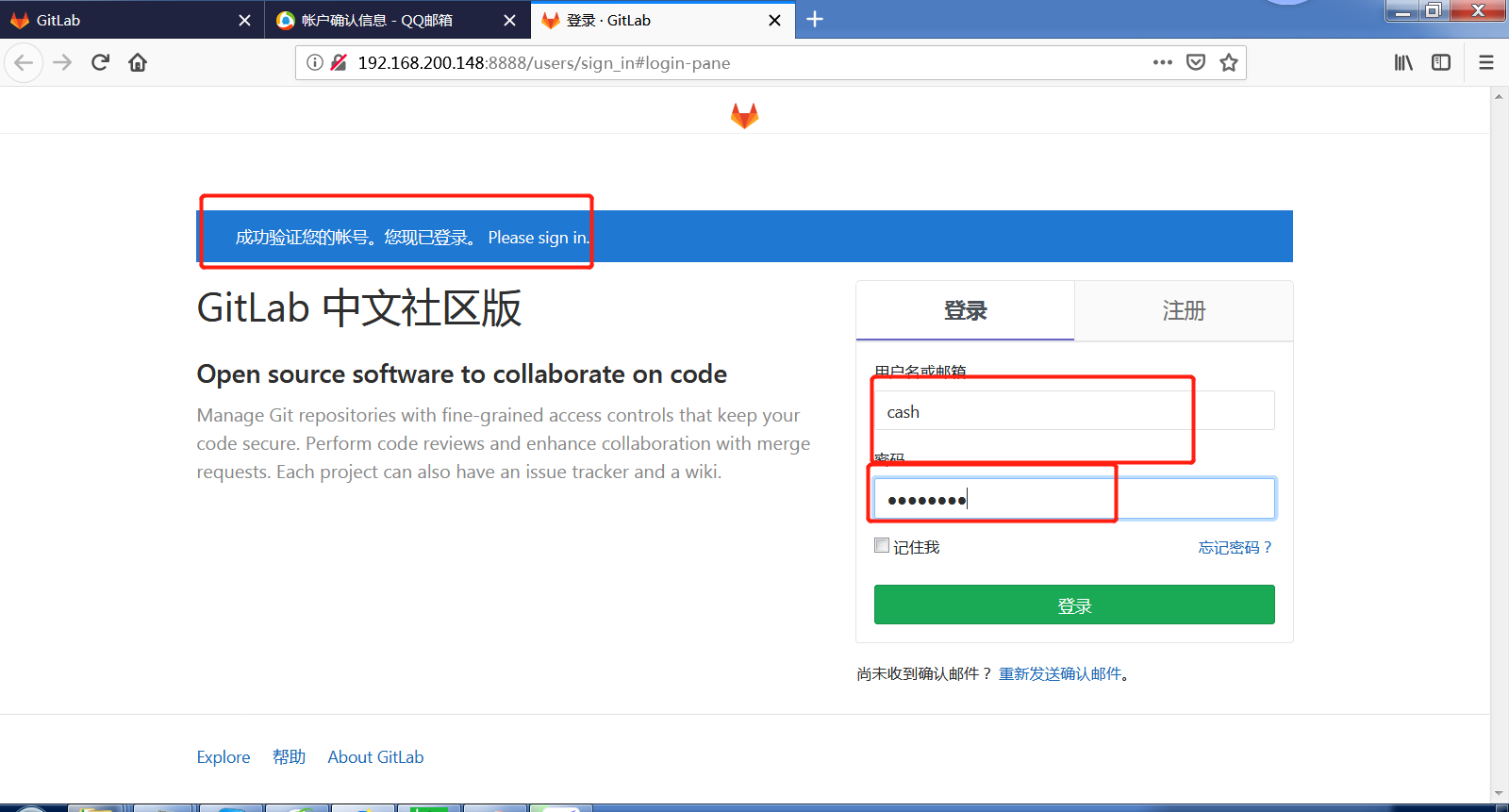Open the Firefox hamburger menu

[x=1486, y=62]
